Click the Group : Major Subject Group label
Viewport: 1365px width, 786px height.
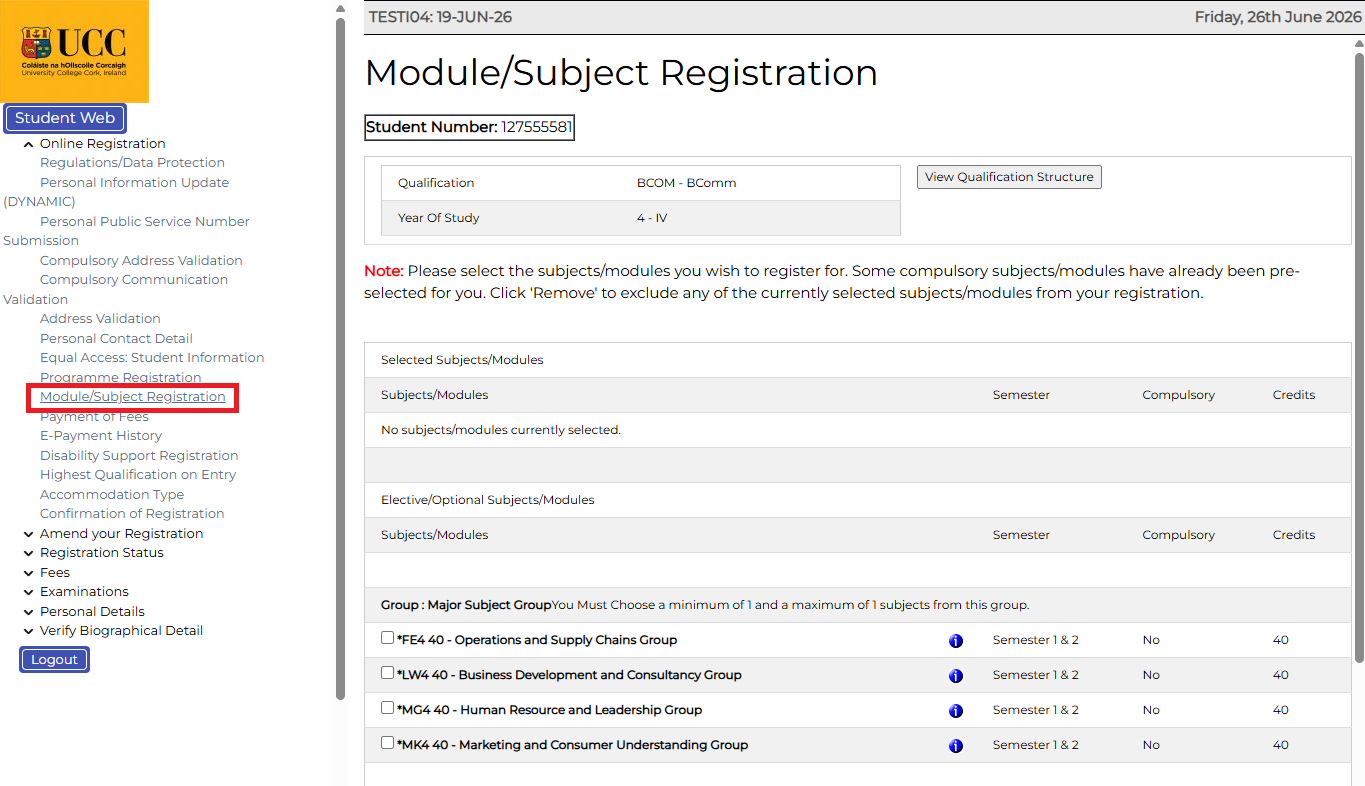tap(466, 605)
